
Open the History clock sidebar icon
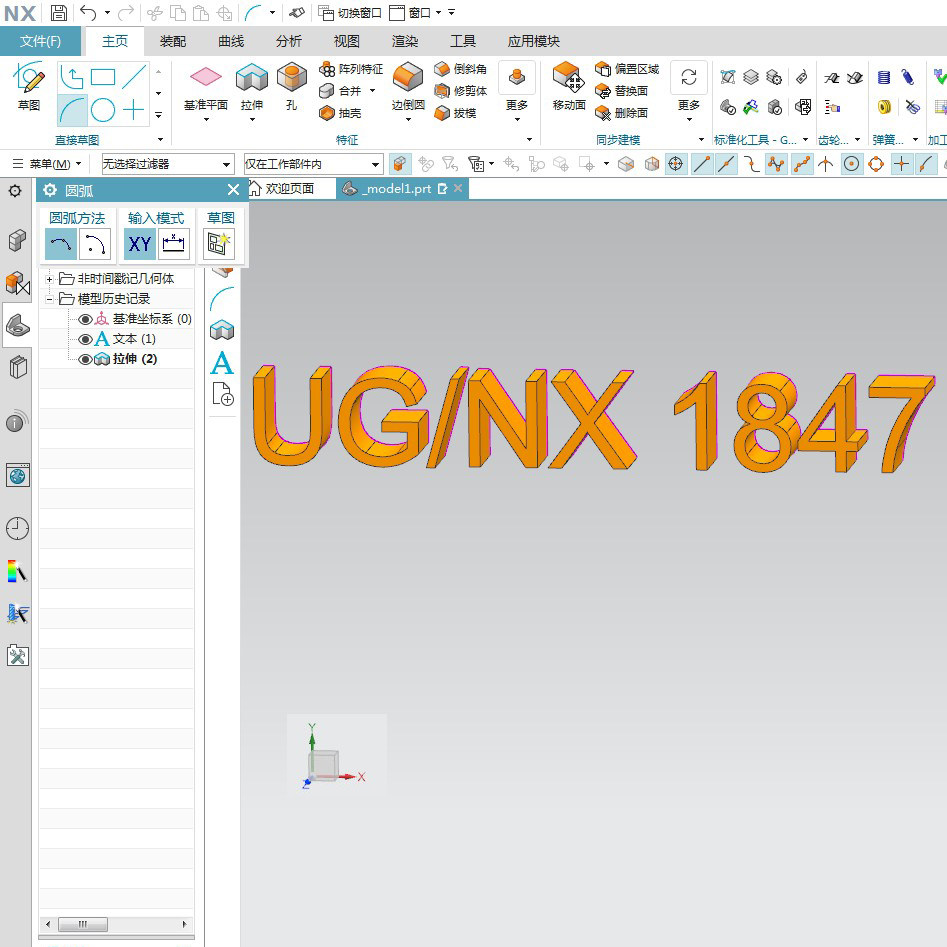(x=17, y=528)
